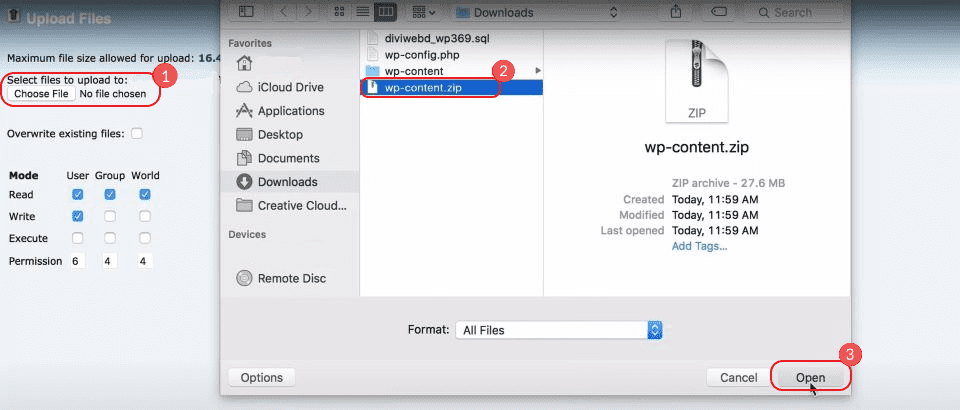
Task: Toggle the Group Read permission checkbox
Action: pyautogui.click(x=110, y=195)
